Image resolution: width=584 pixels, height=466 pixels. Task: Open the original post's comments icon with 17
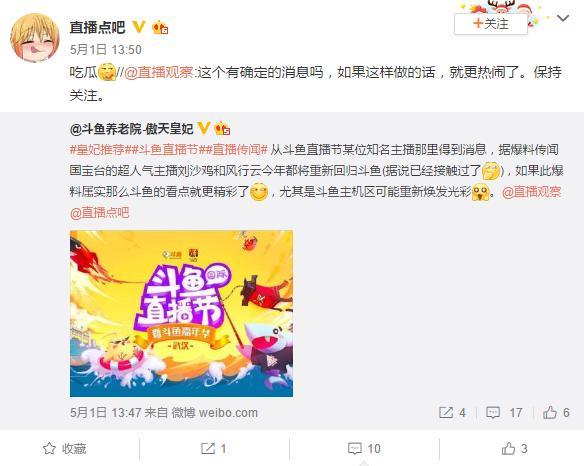click(504, 412)
